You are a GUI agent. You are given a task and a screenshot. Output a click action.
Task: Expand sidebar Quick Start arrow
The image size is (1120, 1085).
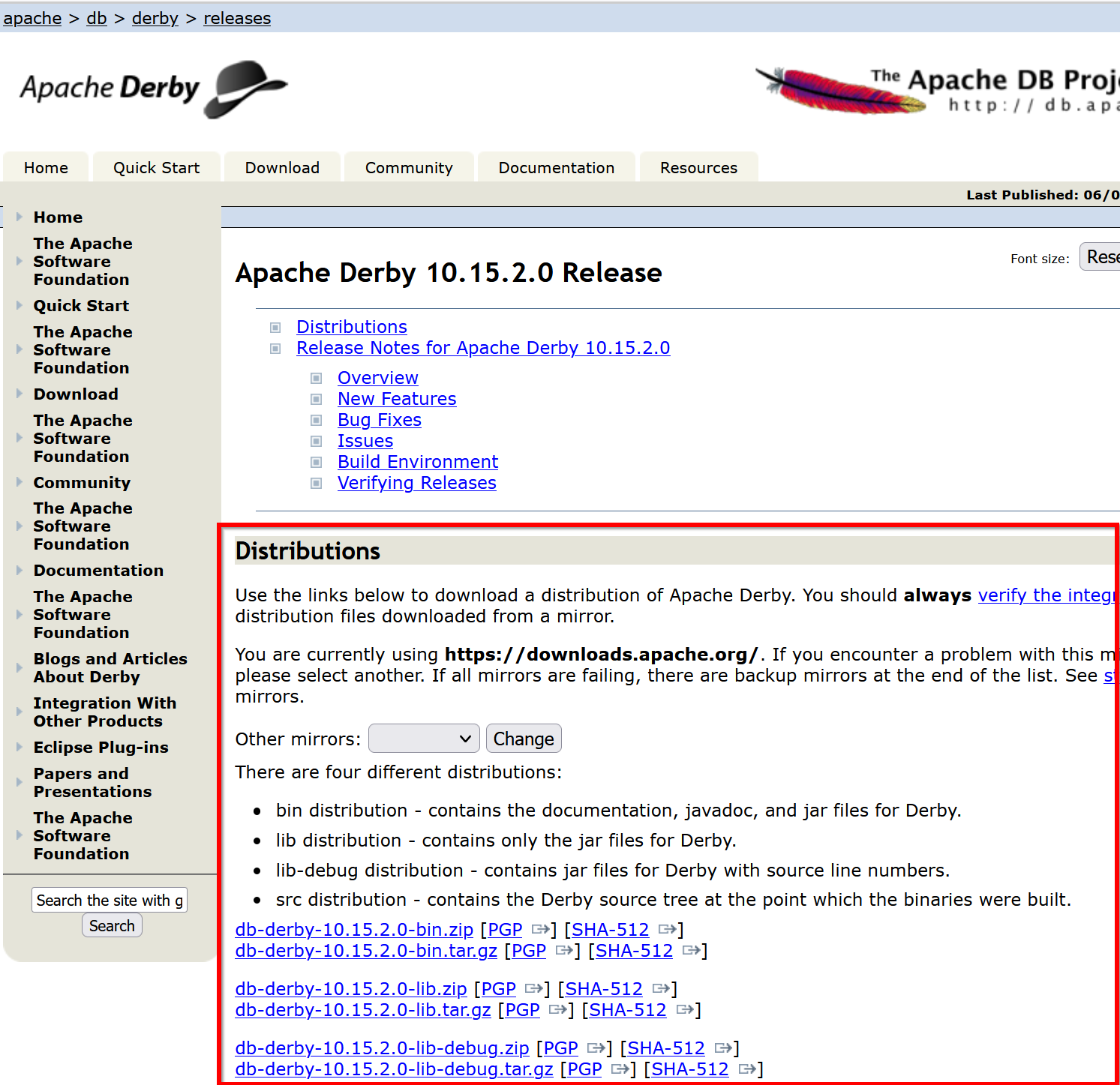(x=20, y=306)
